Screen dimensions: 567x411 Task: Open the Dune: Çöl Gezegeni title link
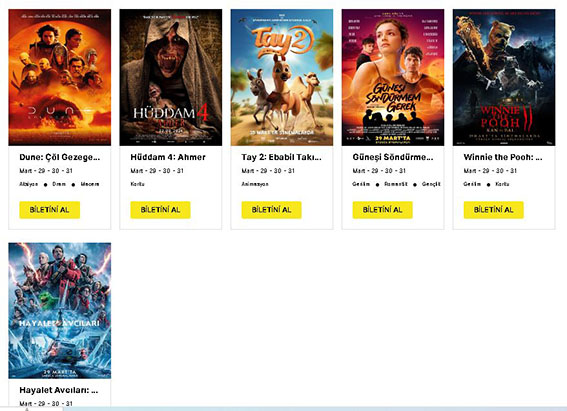tap(60, 157)
